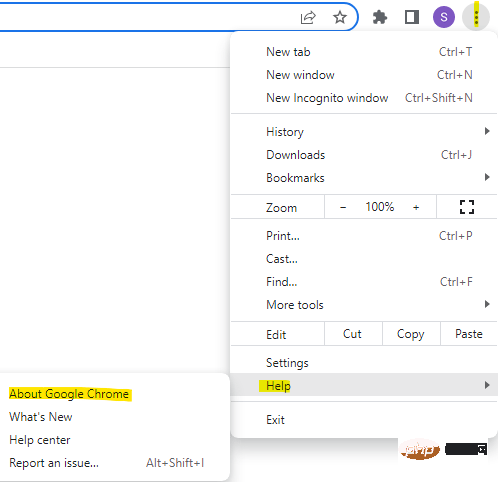Expand the Bookmarks submenu

[364, 178]
